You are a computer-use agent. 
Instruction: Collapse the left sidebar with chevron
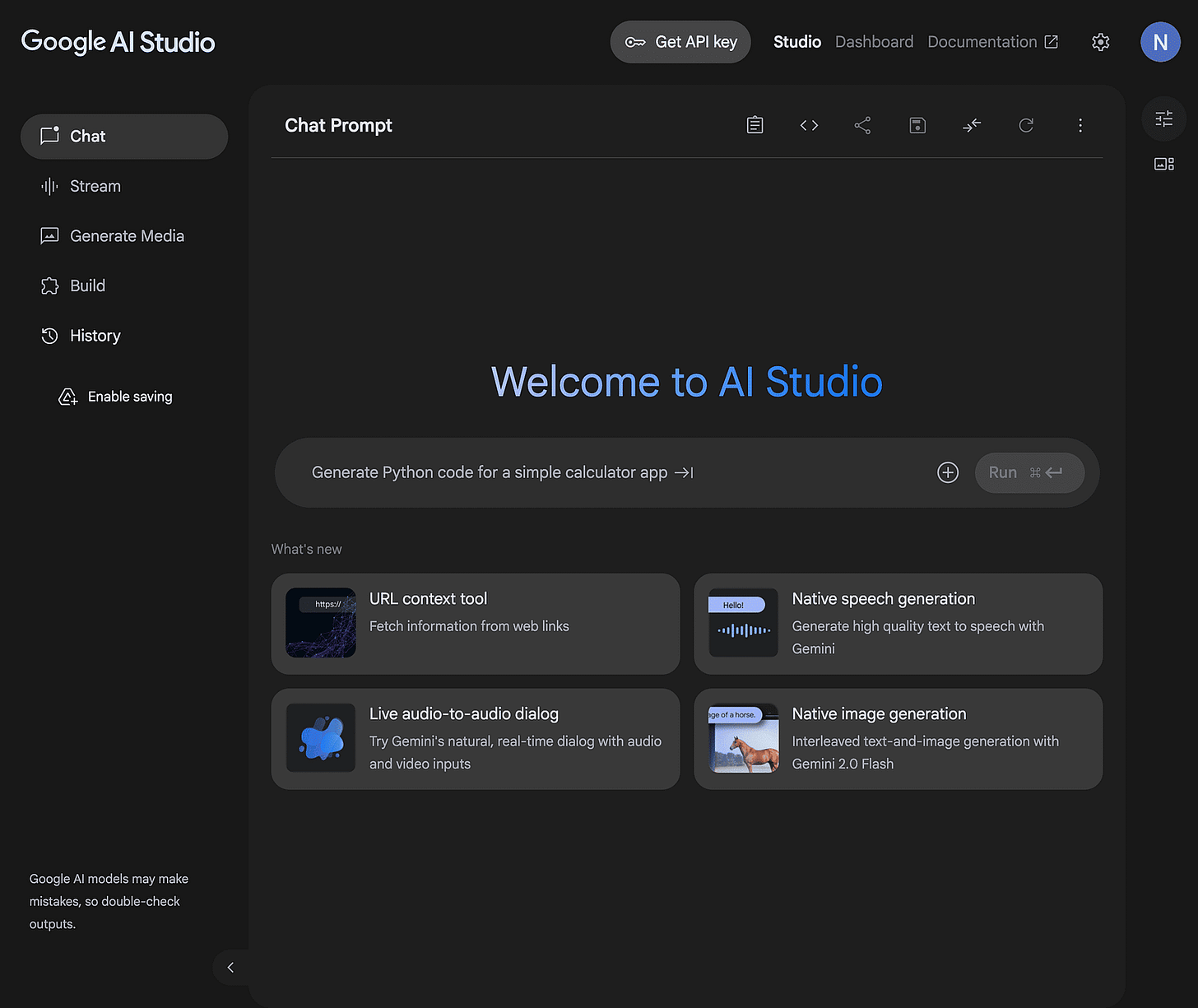pos(230,968)
